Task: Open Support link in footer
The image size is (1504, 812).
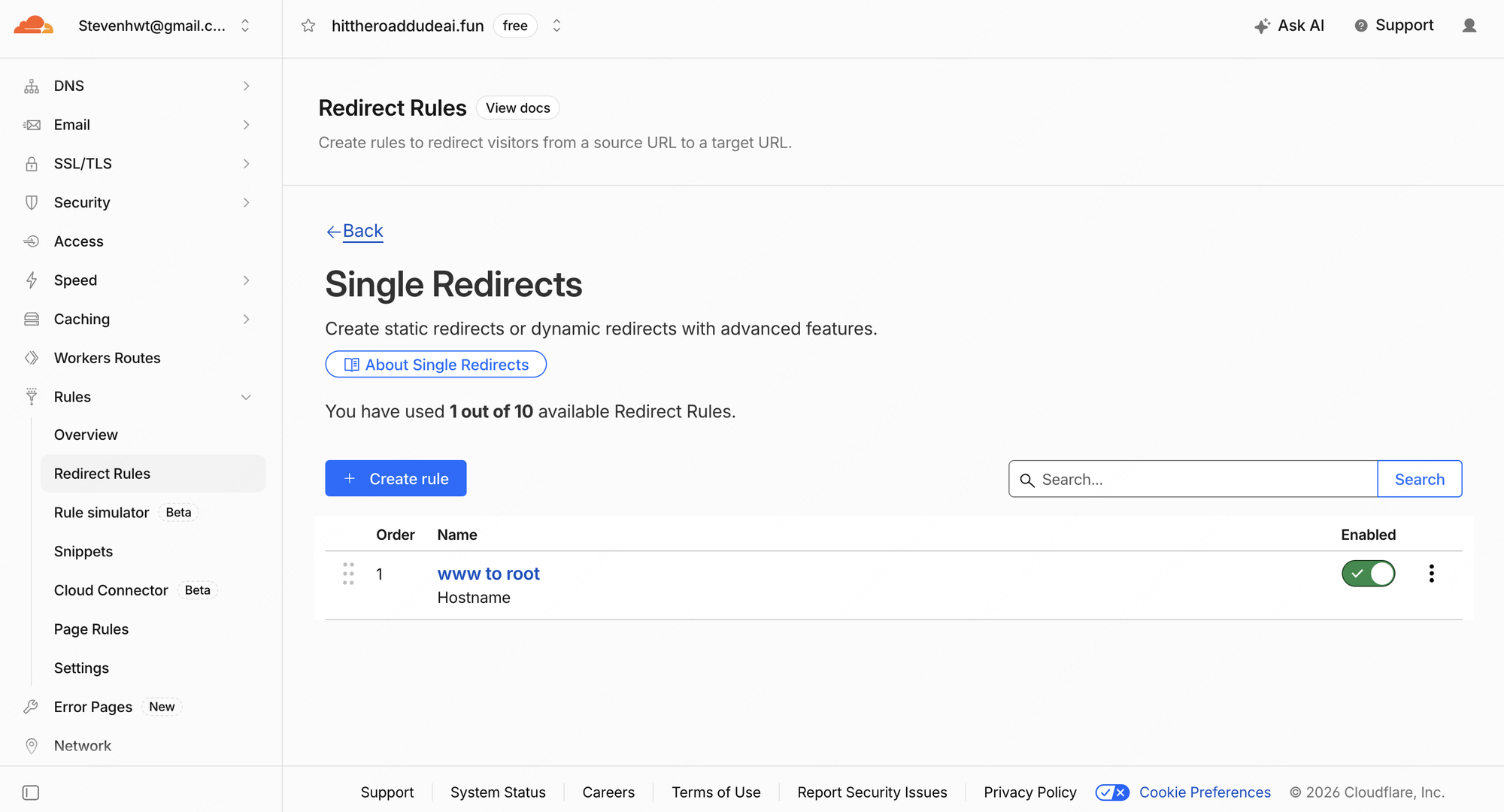Action: (387, 792)
